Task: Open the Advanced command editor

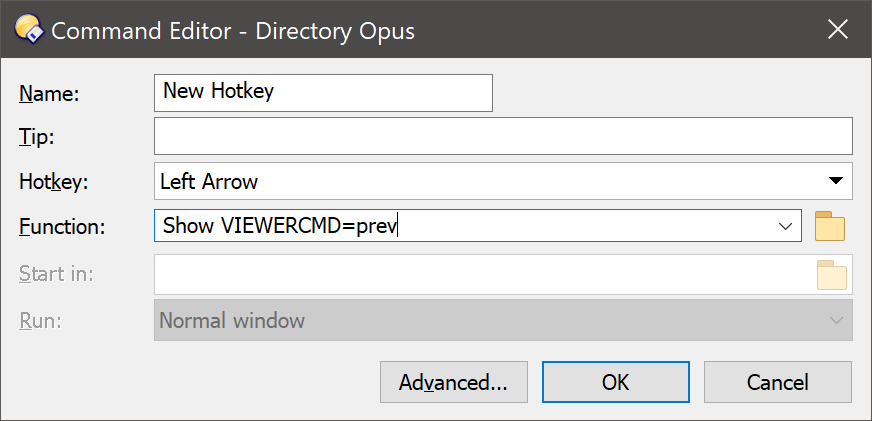Action: [x=453, y=382]
